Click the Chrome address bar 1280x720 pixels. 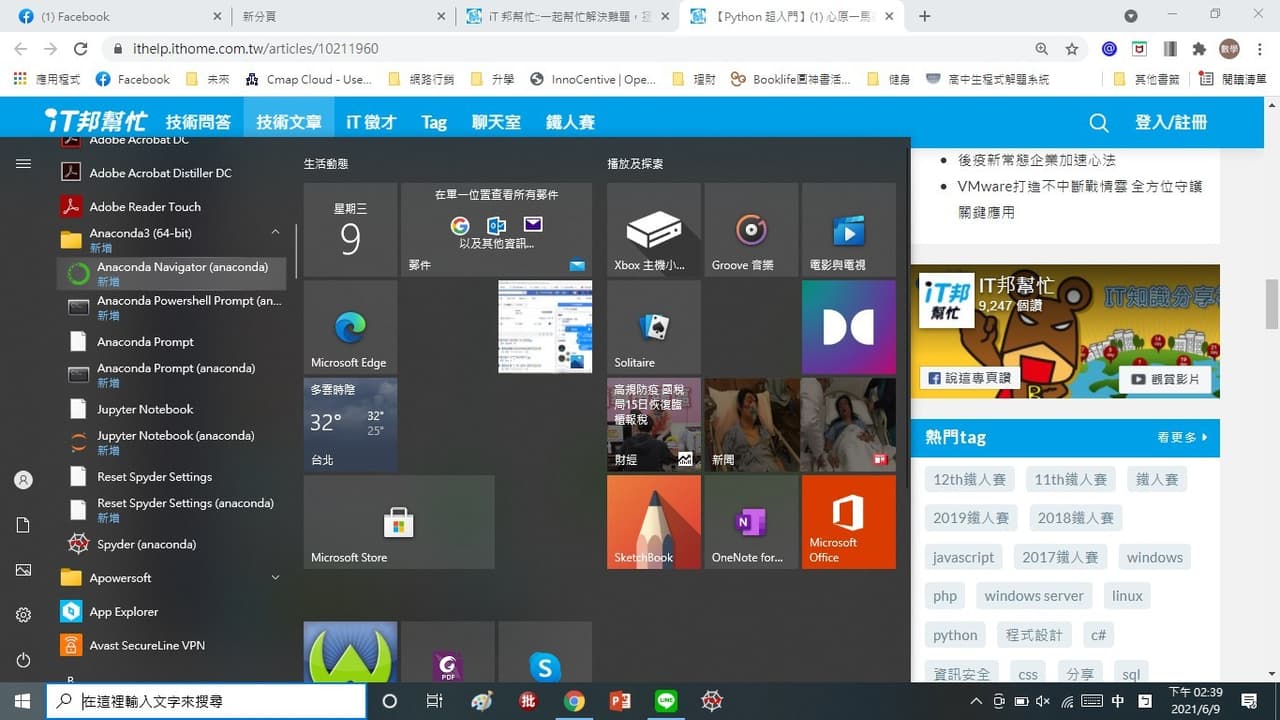click(x=570, y=49)
